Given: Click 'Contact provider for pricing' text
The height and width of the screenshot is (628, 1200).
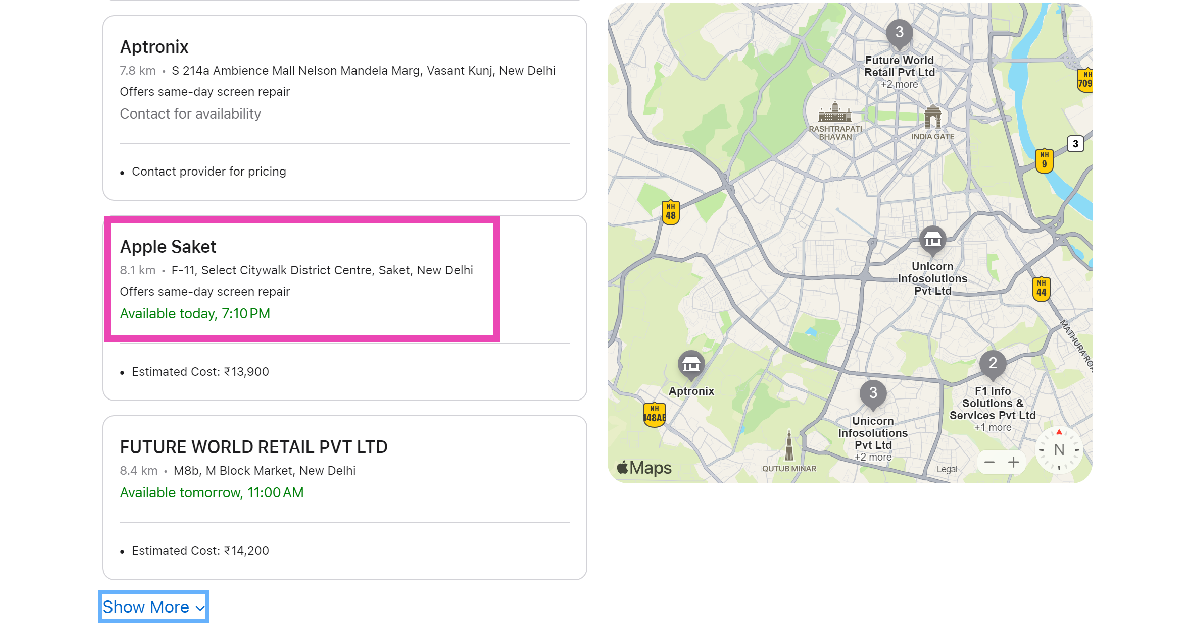Looking at the screenshot, I should [209, 172].
